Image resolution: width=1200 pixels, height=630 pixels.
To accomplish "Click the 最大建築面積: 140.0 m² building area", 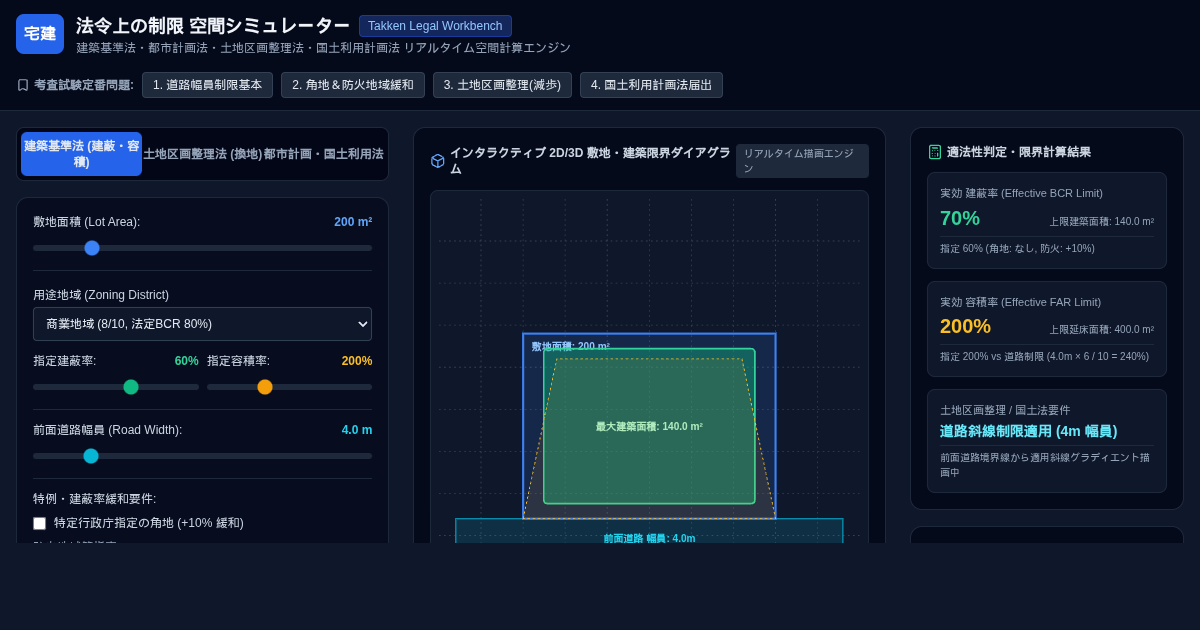I will tap(649, 426).
